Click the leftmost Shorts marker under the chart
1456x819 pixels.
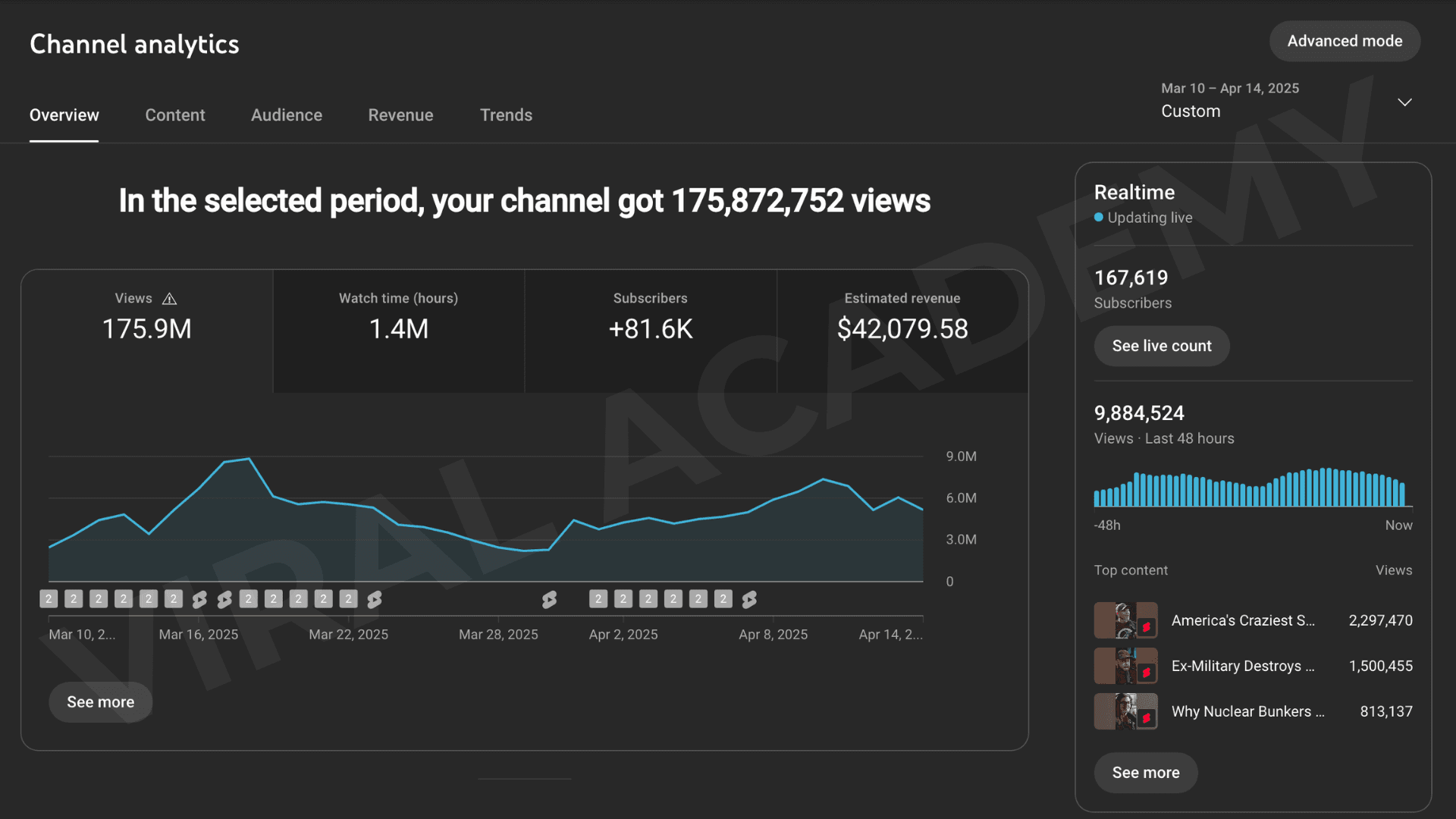[x=199, y=600]
